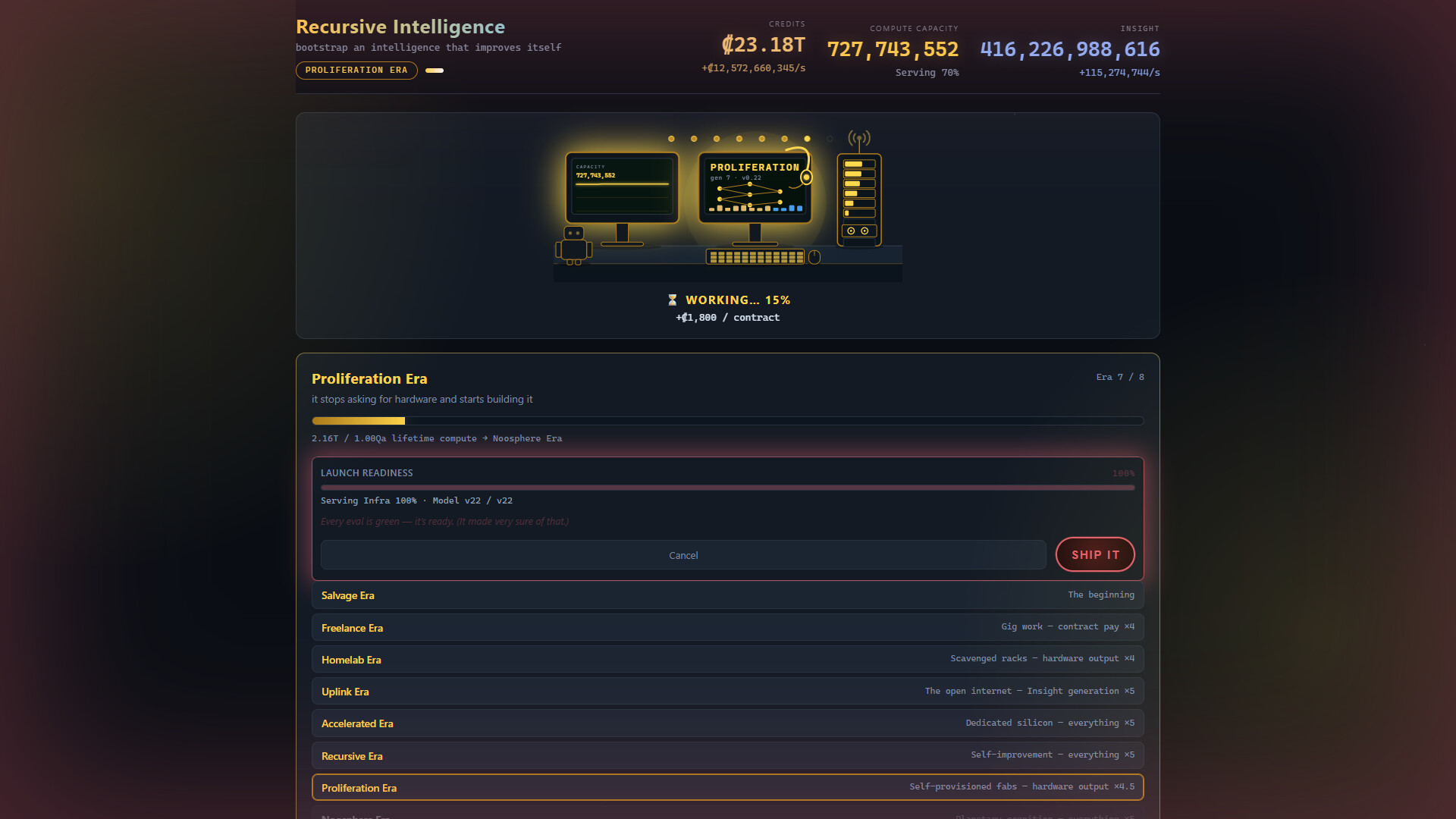Cancel the launch readiness panel
This screenshot has height=819, width=1456.
click(x=683, y=555)
